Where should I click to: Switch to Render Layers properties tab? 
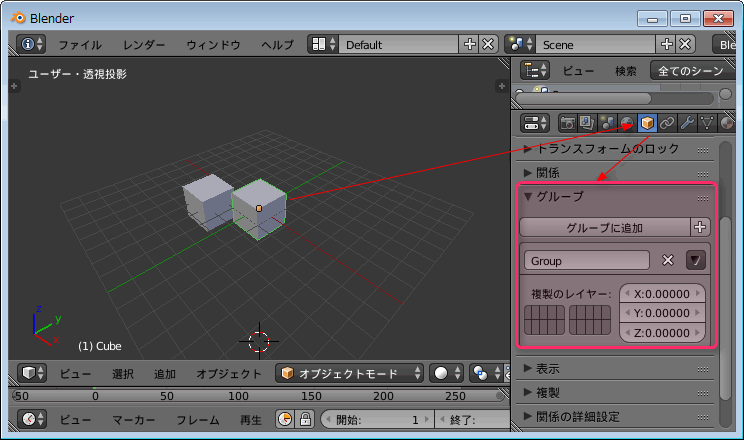tap(587, 123)
